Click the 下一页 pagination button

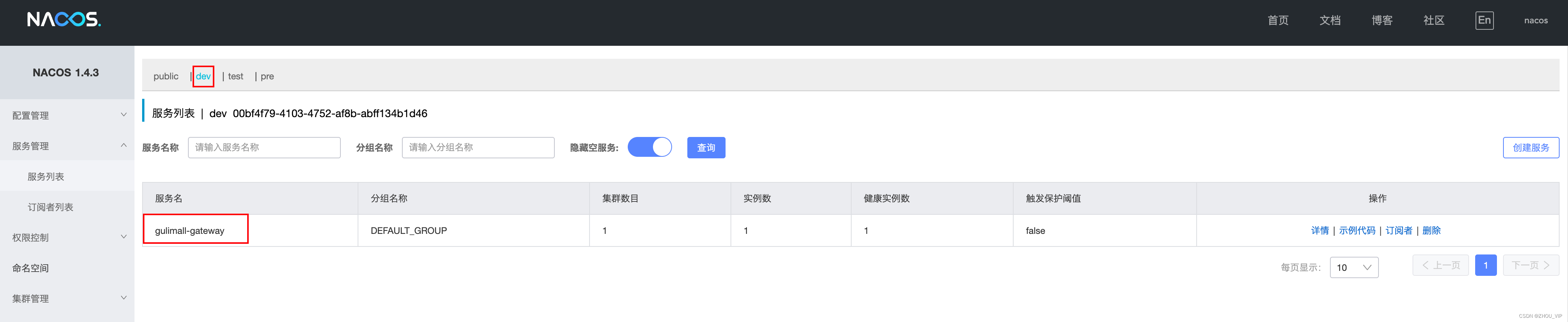tap(1530, 265)
